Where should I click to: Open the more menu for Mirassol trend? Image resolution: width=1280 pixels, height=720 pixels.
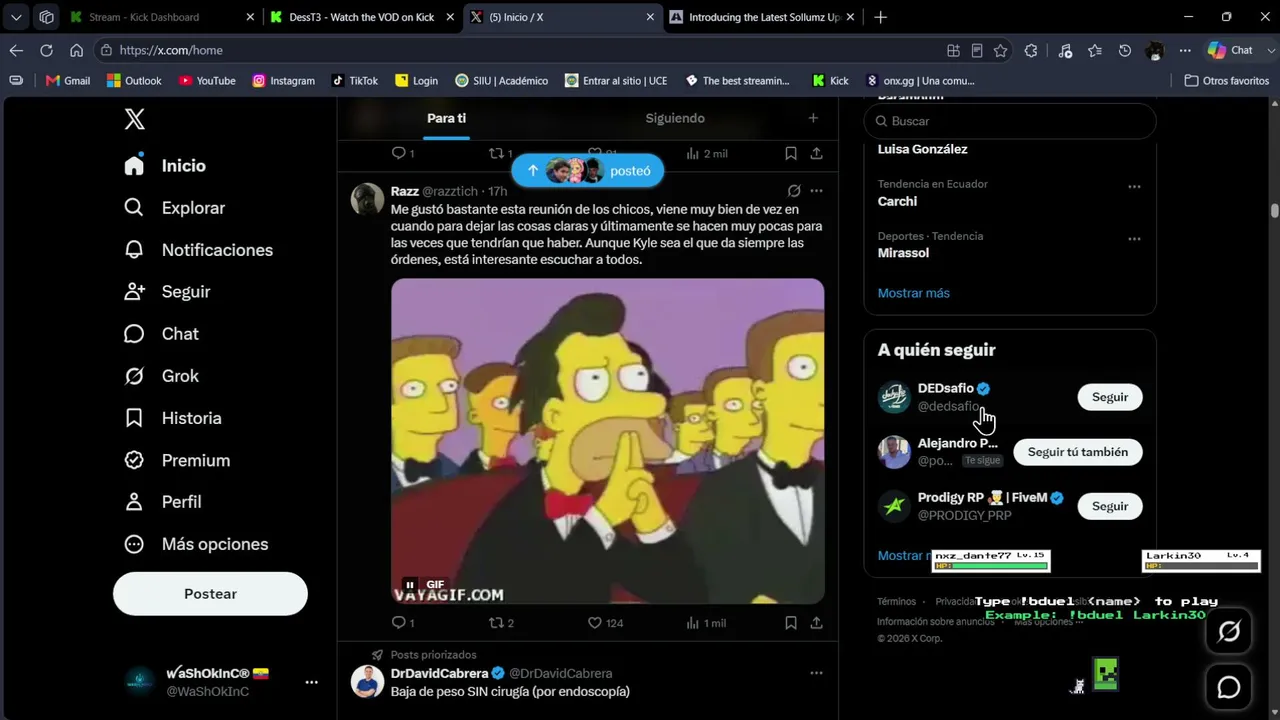1134,240
